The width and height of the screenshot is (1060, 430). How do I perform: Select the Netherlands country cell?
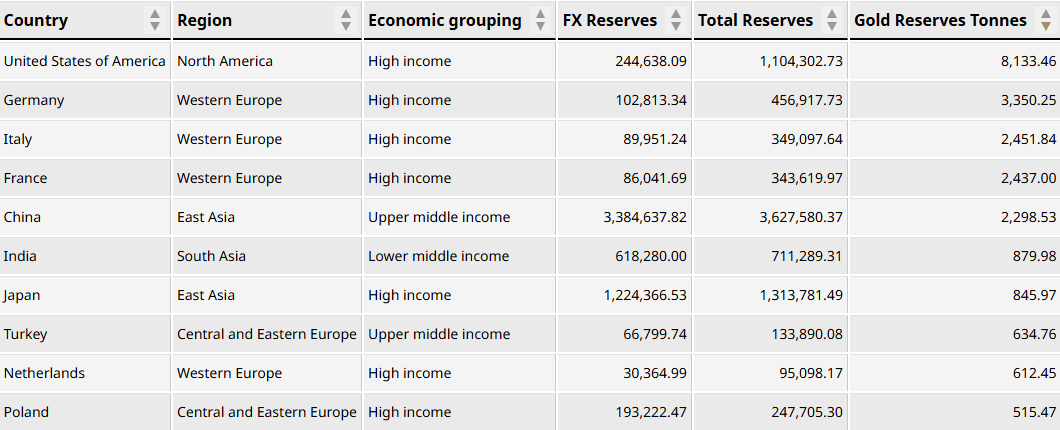click(44, 373)
